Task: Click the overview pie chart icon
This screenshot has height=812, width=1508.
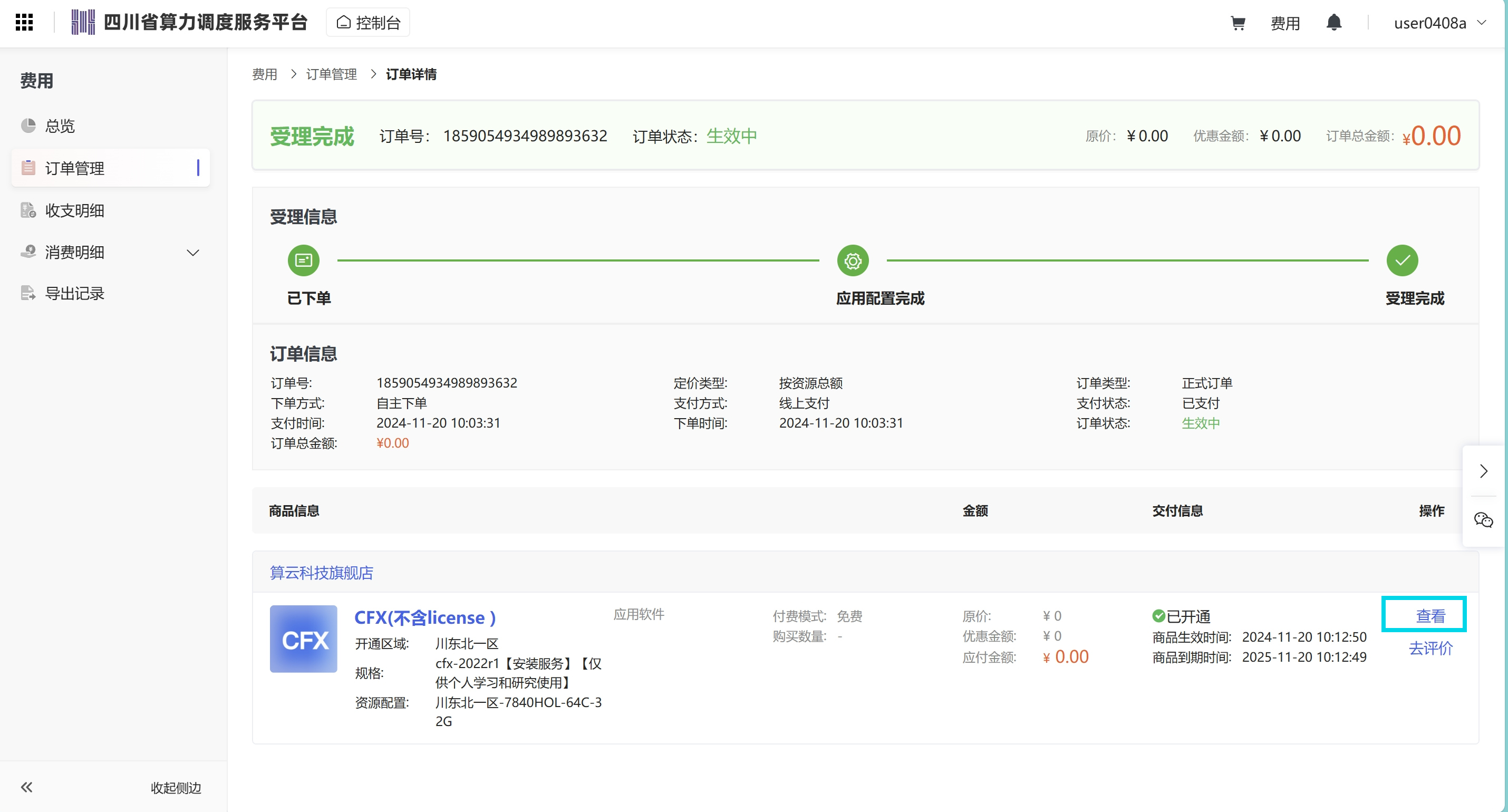Action: pos(28,126)
